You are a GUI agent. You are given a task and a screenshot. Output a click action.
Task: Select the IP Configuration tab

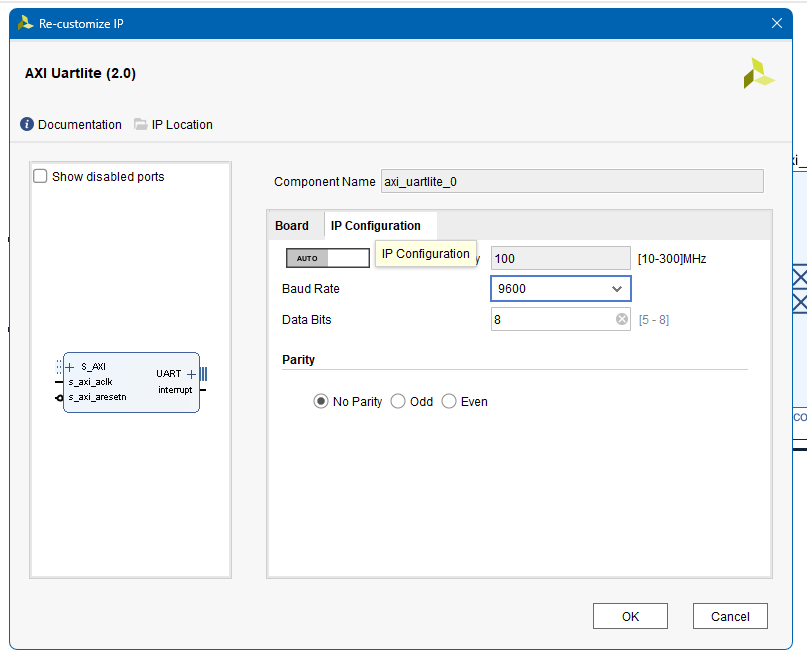(x=376, y=226)
